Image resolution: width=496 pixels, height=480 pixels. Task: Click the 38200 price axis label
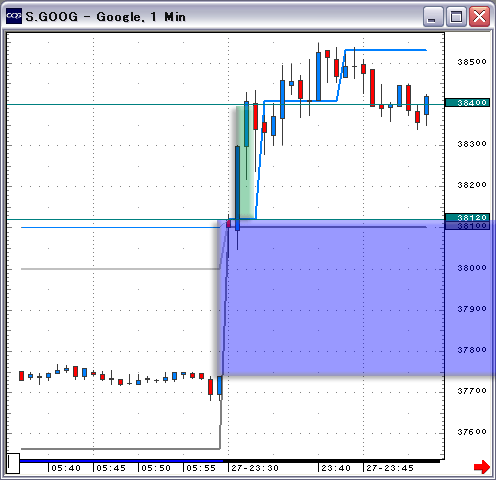coord(472,185)
